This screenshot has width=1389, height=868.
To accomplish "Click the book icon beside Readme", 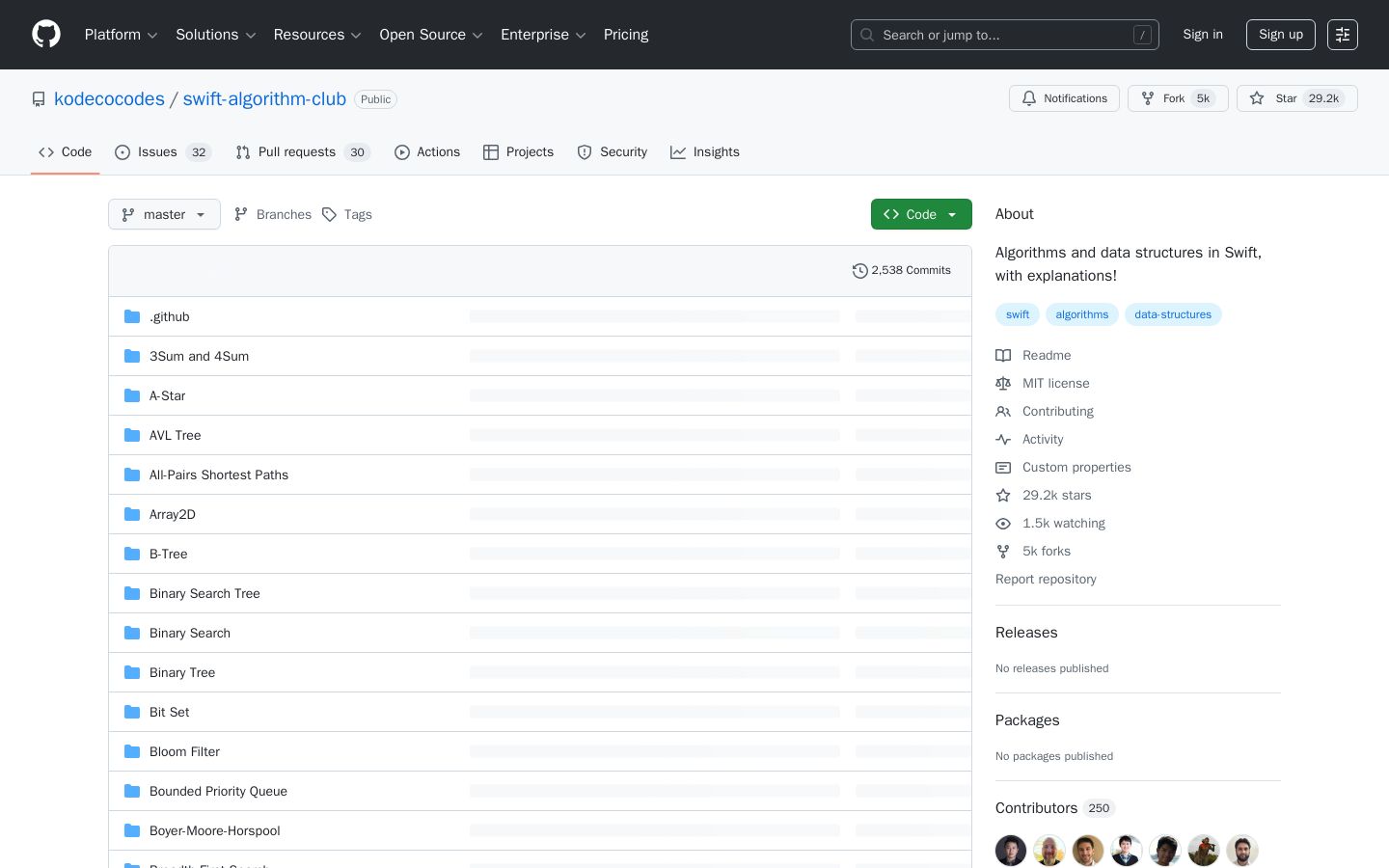I will click(x=1003, y=355).
